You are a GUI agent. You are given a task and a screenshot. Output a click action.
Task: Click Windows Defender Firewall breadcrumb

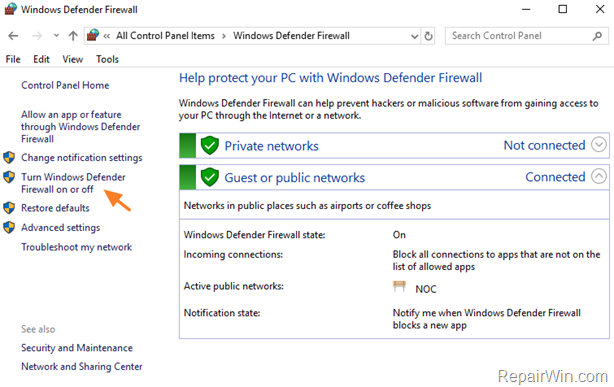coord(291,36)
